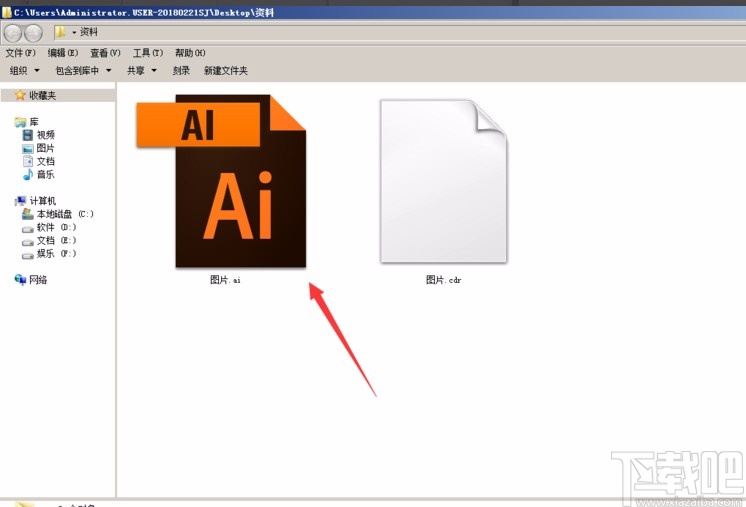Screen dimensions: 746x507
Task: Click the 文档 (E:) drive icon
Action: [28, 242]
